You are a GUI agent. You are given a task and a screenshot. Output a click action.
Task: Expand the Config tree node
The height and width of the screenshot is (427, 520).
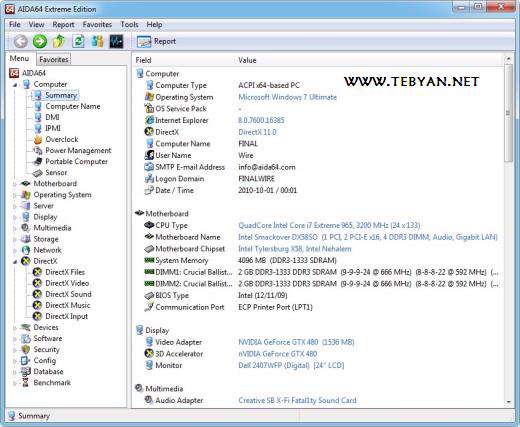[15, 361]
